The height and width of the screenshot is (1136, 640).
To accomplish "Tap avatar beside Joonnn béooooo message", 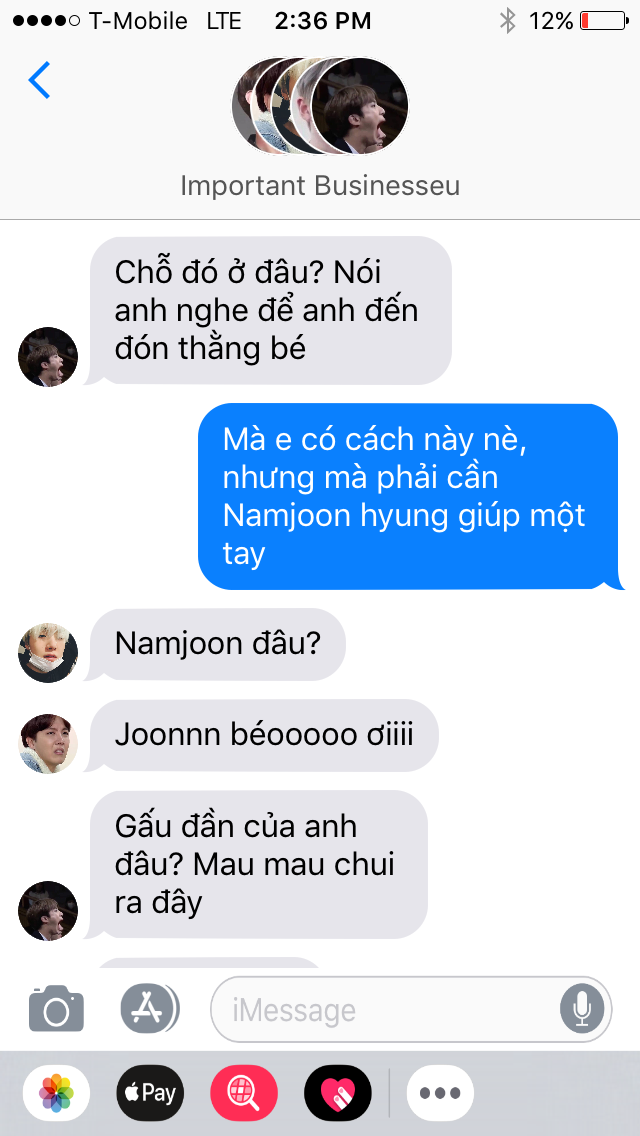I will (48, 743).
